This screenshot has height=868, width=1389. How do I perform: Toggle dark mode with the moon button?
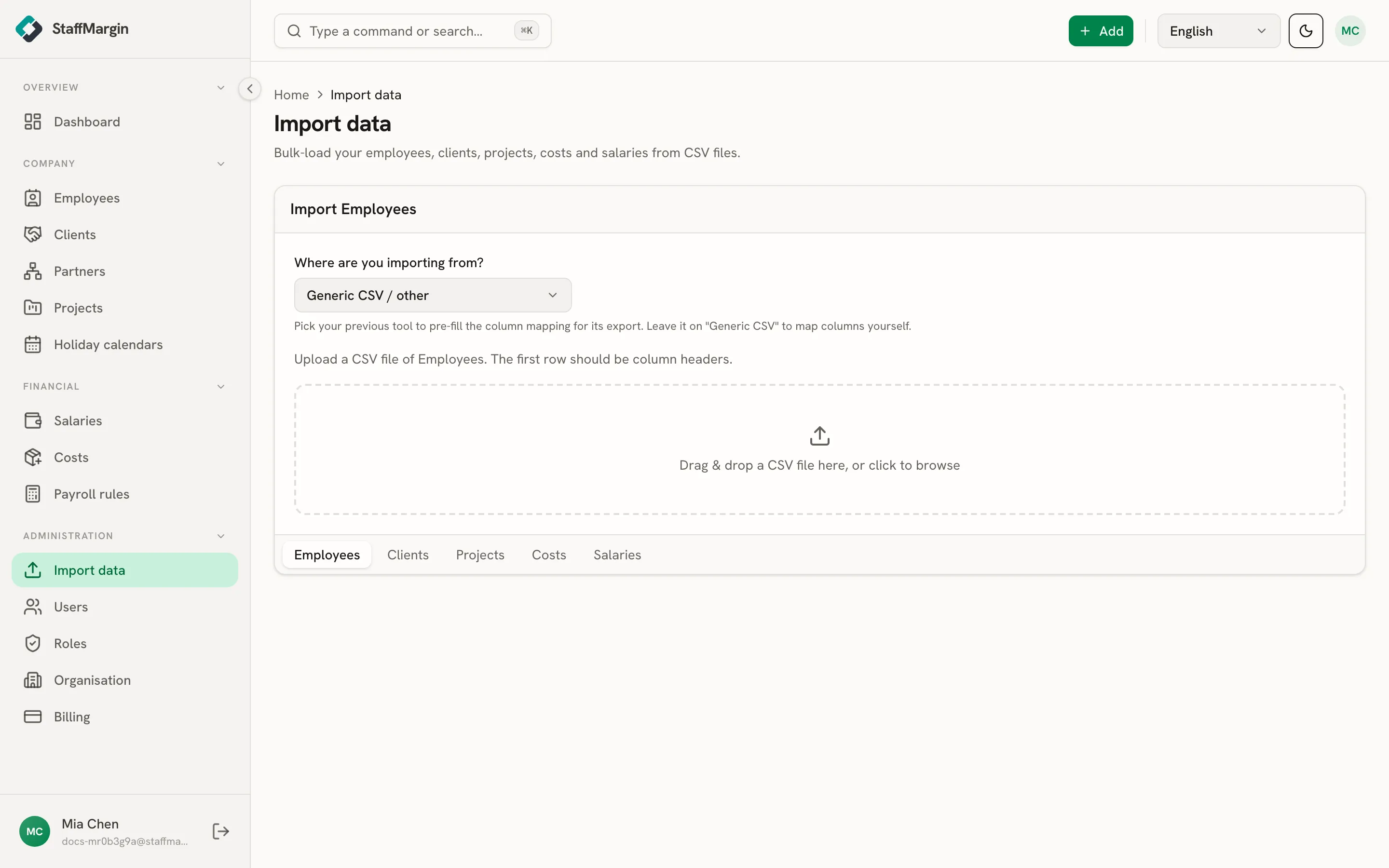tap(1306, 31)
